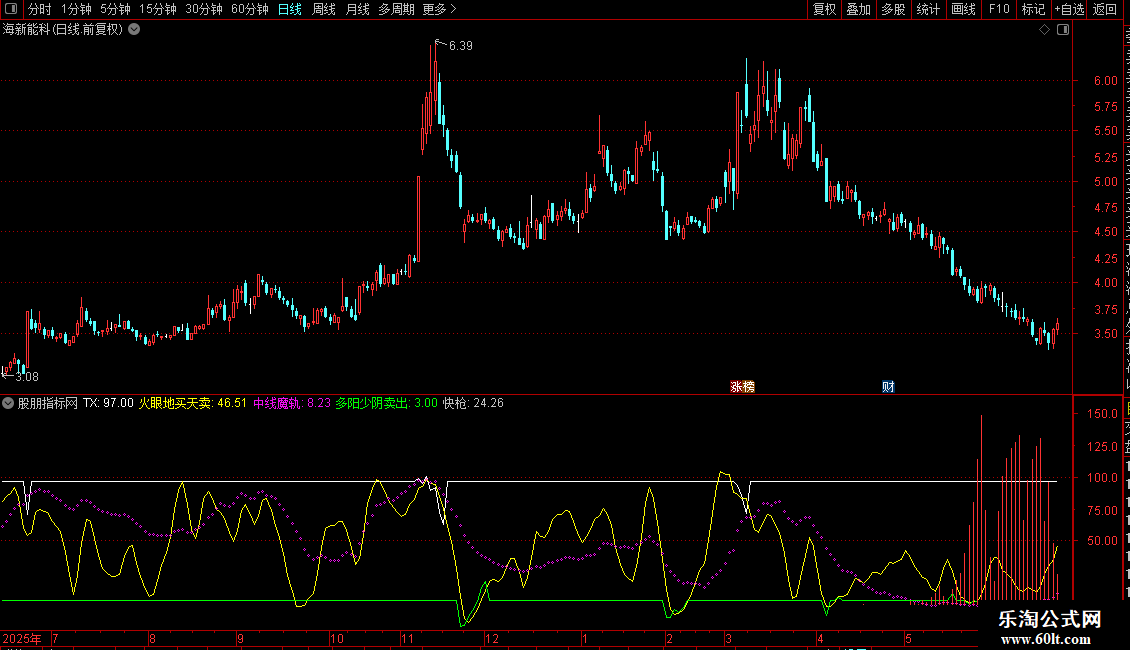Switch to 月线 monthly chart
This screenshot has width=1130, height=650.
click(357, 9)
